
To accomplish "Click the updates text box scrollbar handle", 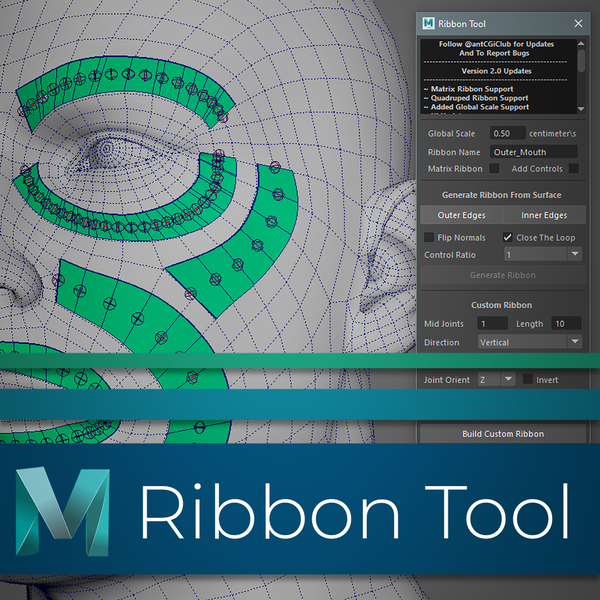I will click(581, 60).
